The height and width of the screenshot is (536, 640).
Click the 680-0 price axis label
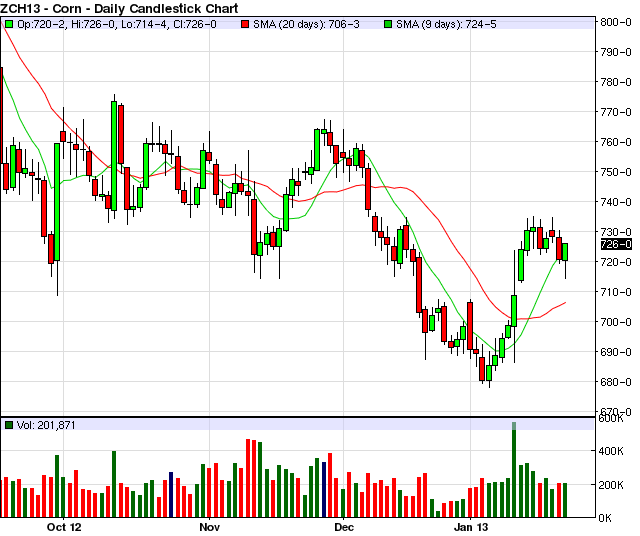[x=616, y=382]
